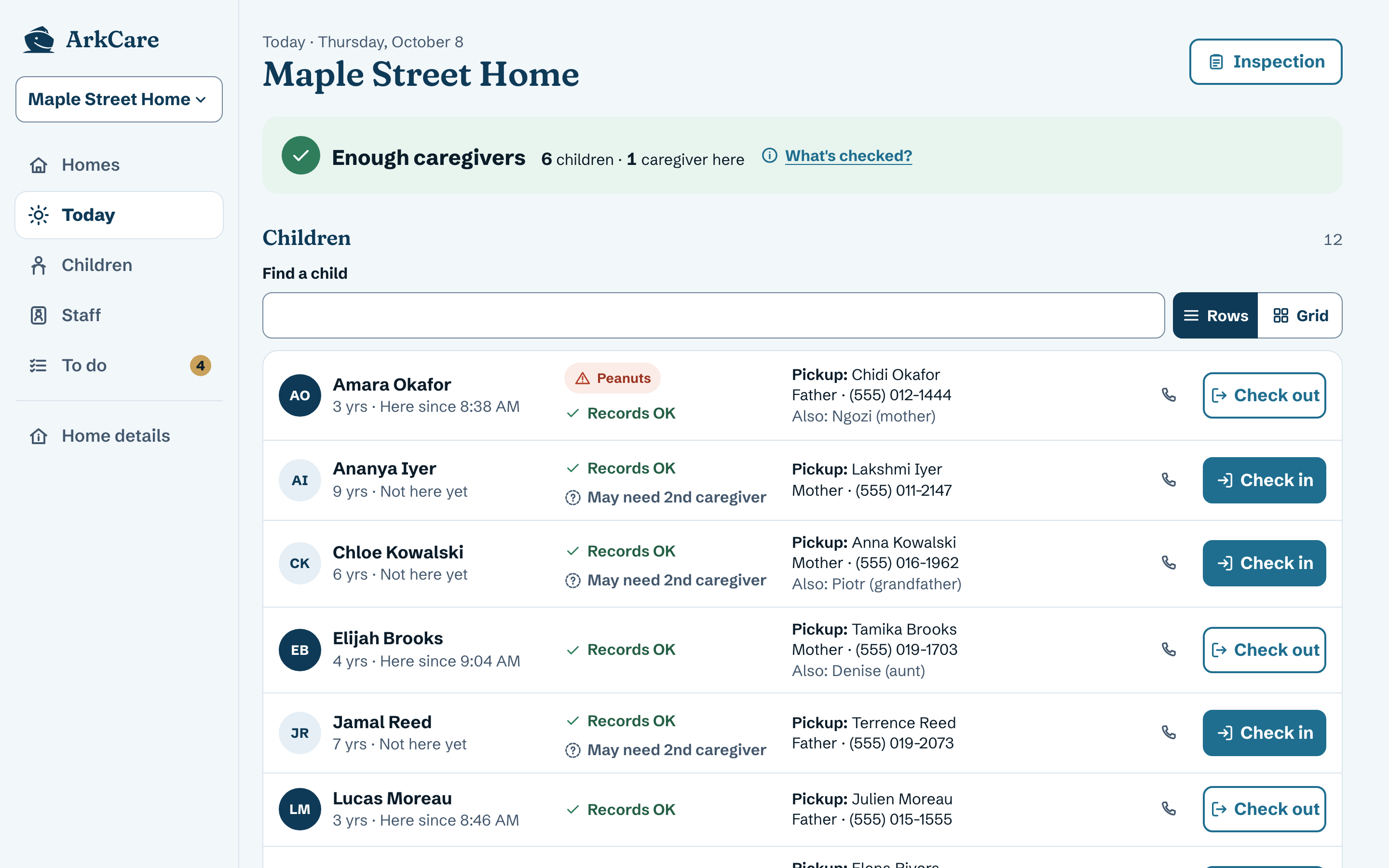
Task: Click the AO avatar for Amara Okafor
Action: pos(300,395)
